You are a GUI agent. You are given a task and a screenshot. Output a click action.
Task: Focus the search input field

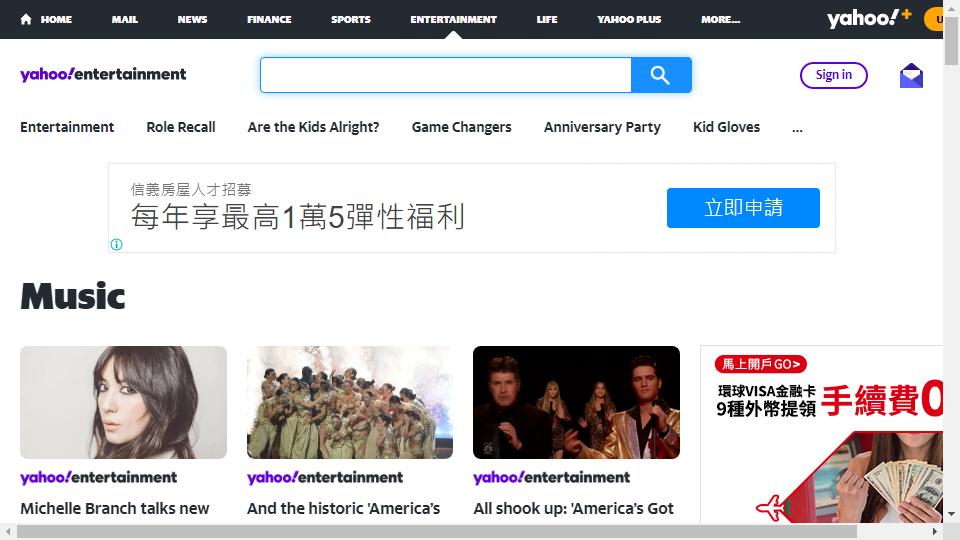click(446, 75)
